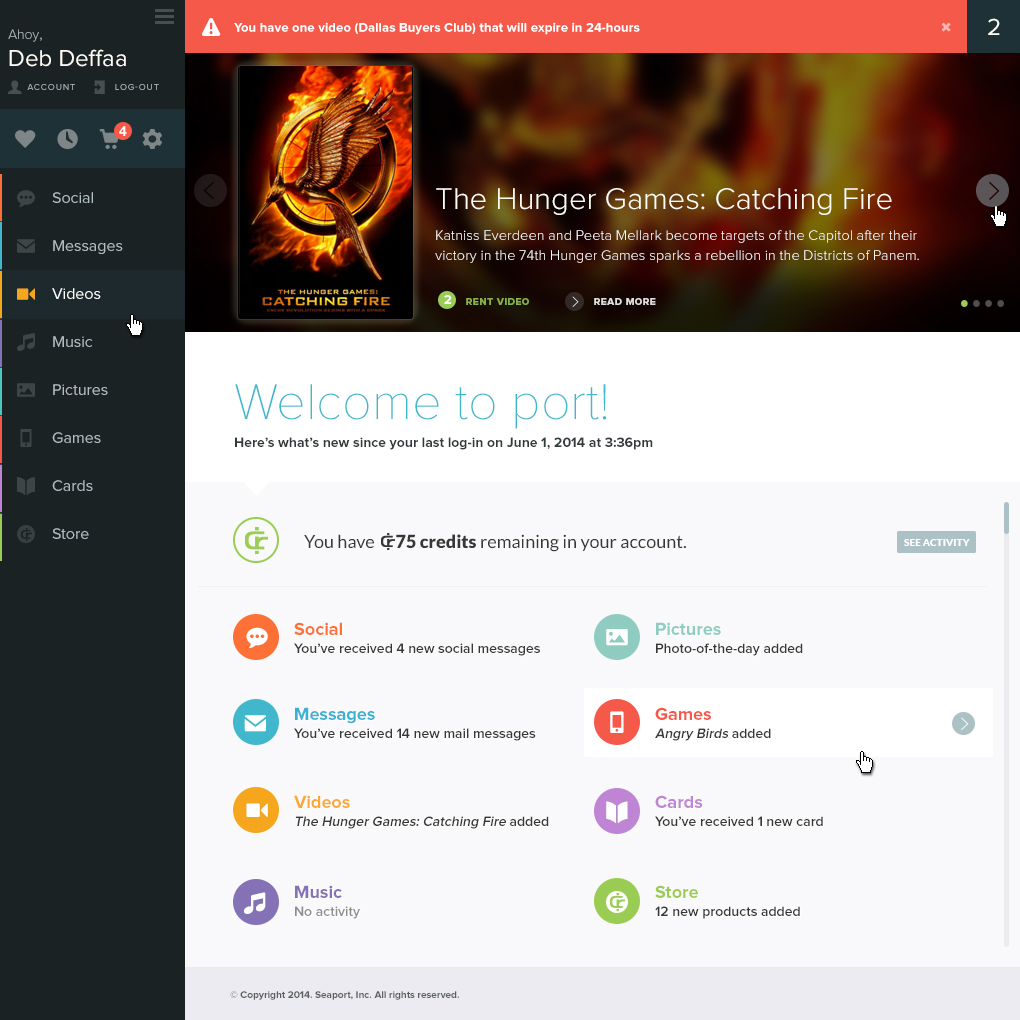Select the second carousel dot indicator
The height and width of the screenshot is (1020, 1020).
976,303
